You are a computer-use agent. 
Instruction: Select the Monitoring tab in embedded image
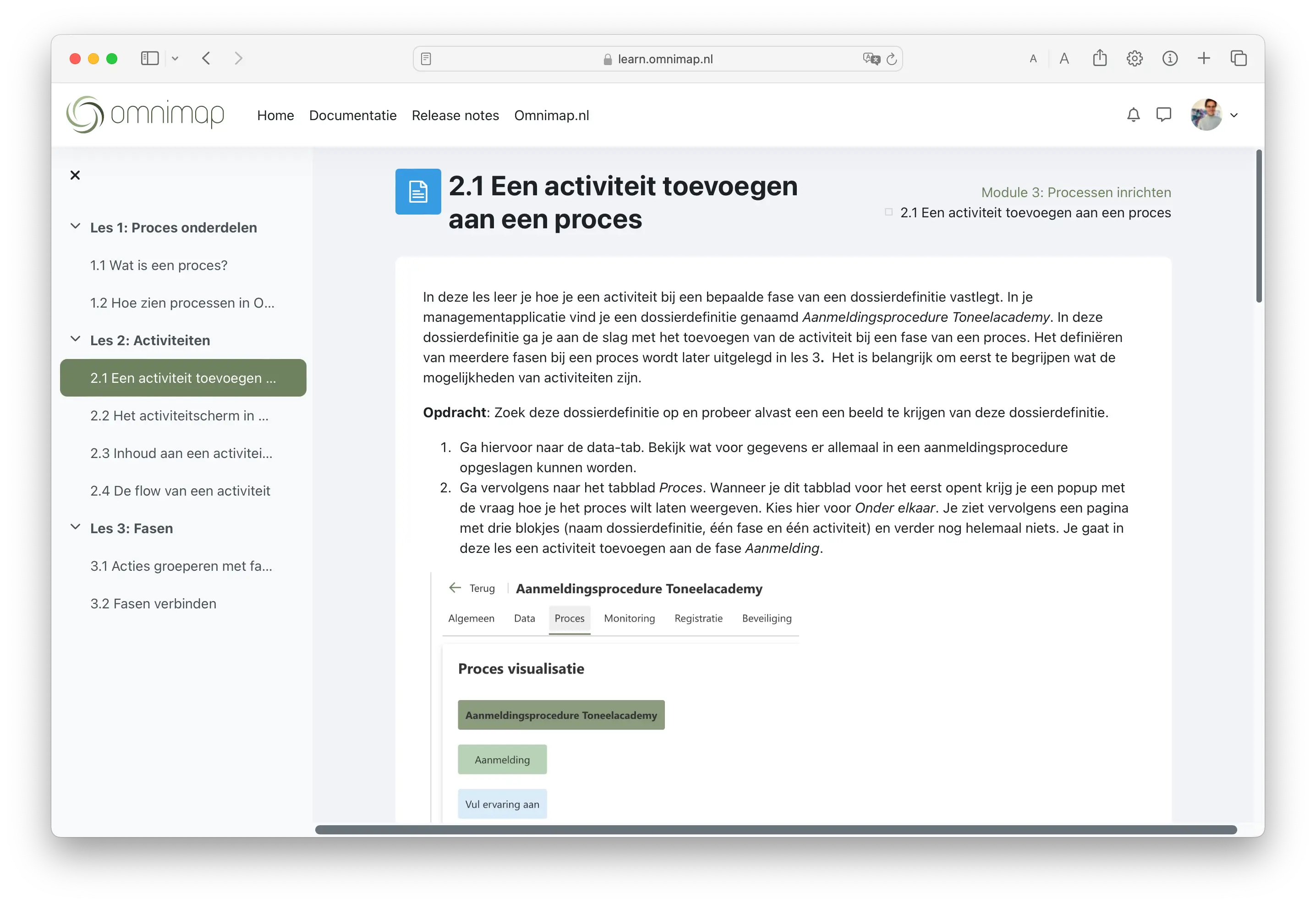click(629, 618)
